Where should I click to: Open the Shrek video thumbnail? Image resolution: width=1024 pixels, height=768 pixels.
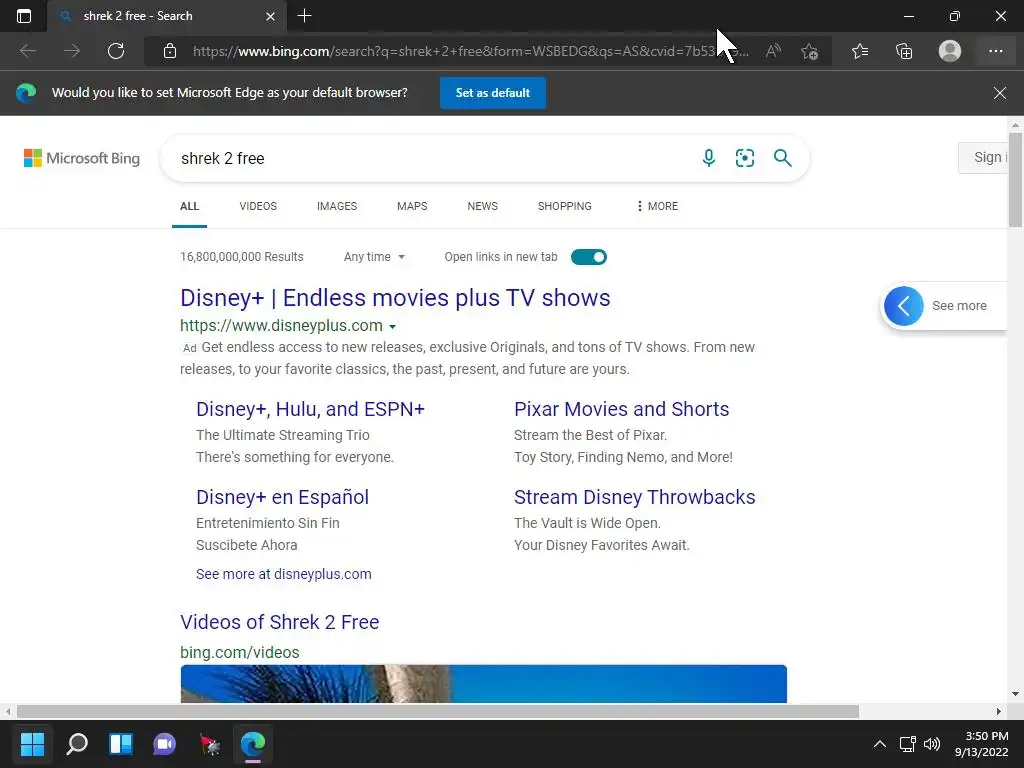483,684
